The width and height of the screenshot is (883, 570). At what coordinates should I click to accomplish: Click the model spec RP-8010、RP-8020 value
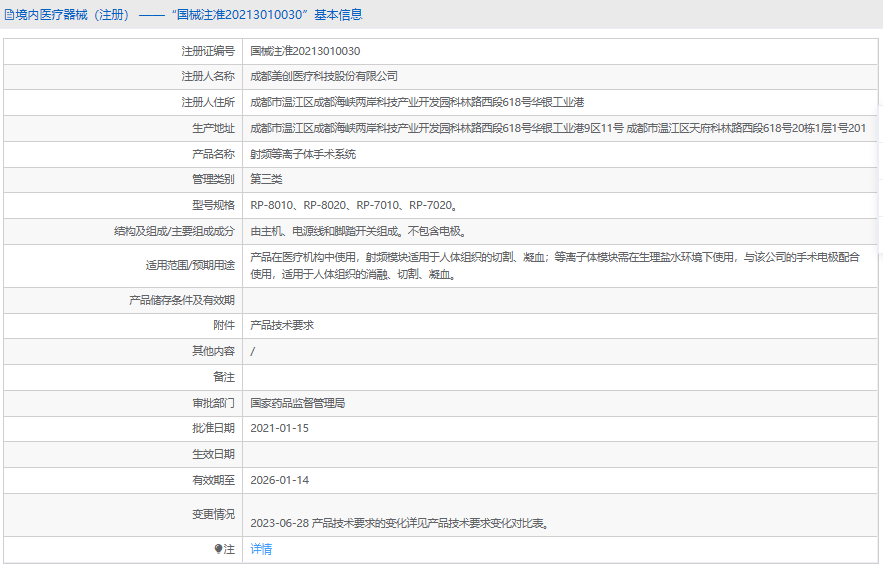[354, 205]
